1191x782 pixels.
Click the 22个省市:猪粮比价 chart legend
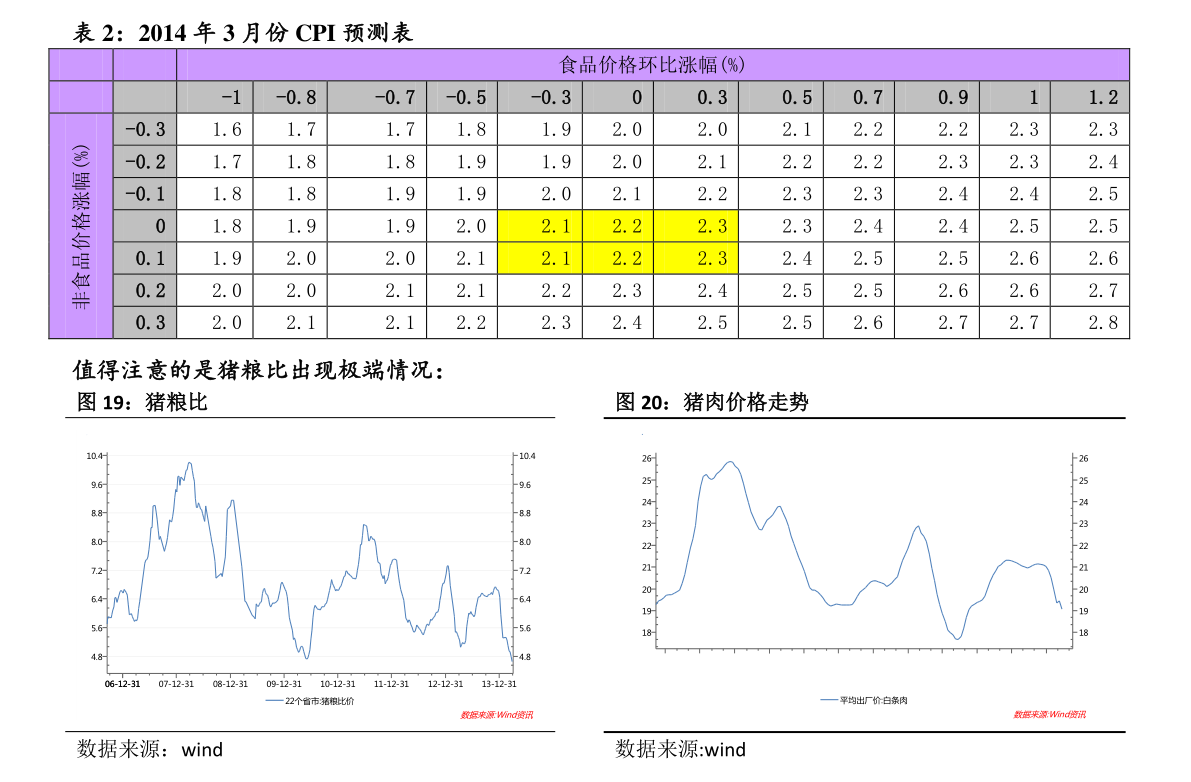311,701
